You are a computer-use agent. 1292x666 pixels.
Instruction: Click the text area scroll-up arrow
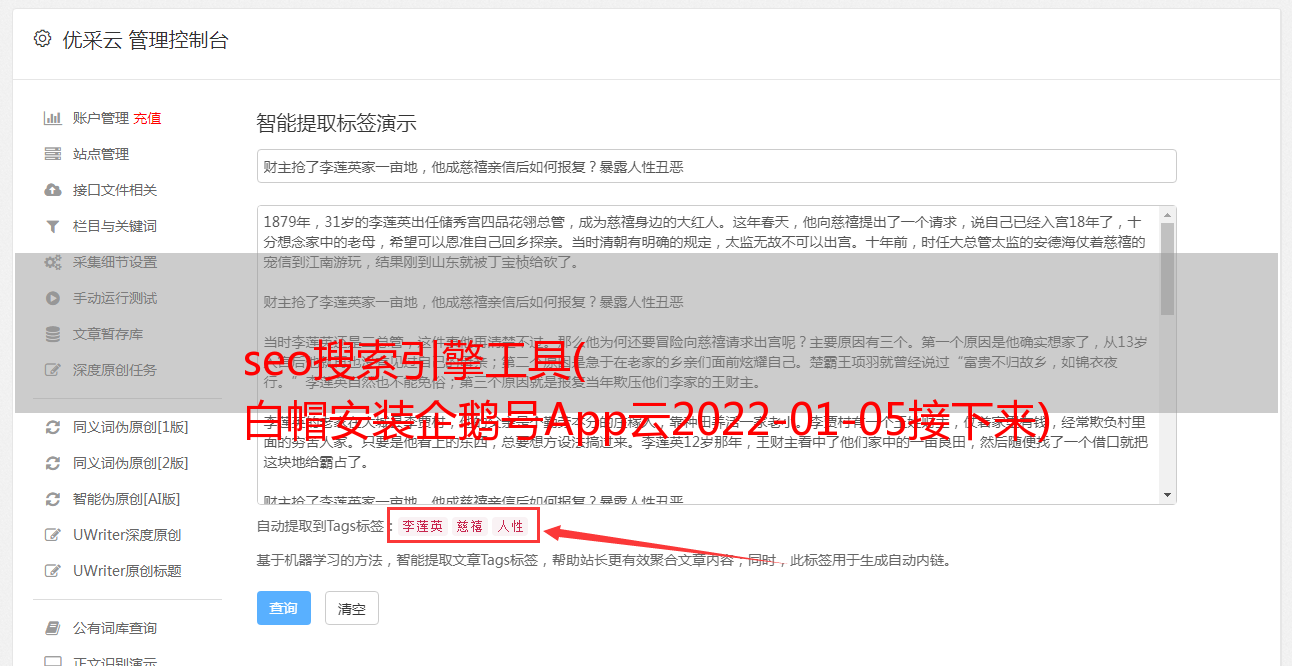(1167, 214)
